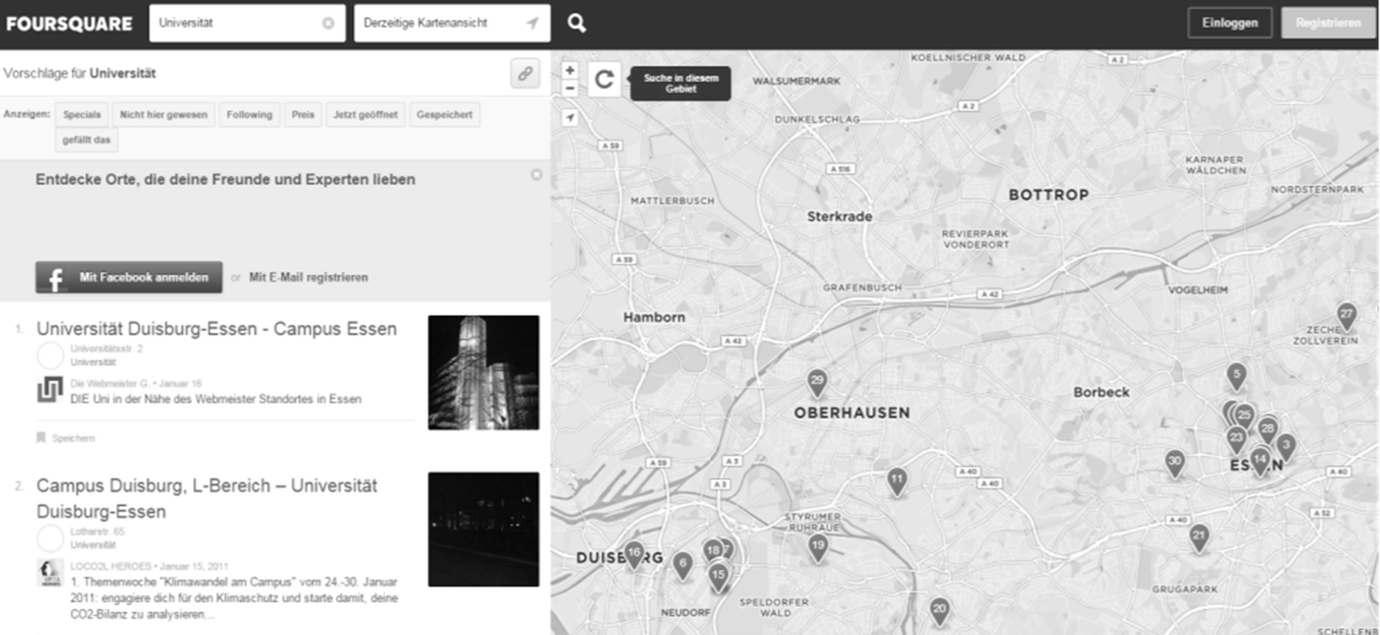
Task: Toggle the Nicht hier gewesen filter
Action: 164,115
